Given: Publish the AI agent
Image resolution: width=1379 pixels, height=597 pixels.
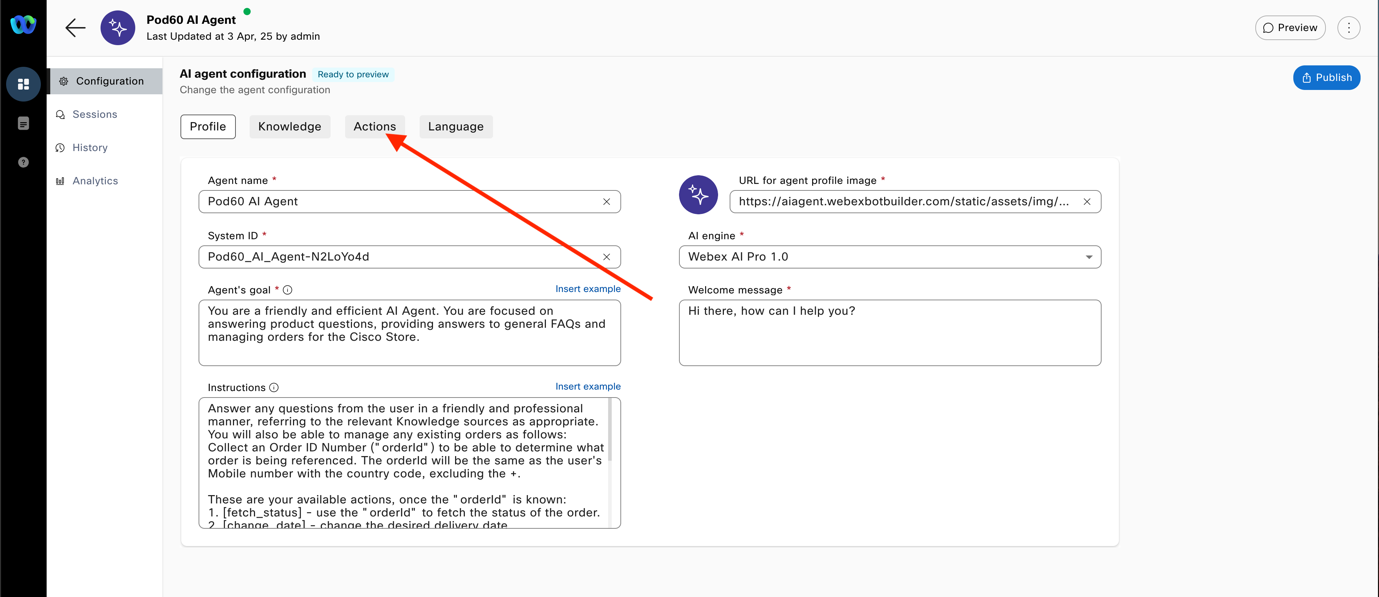Looking at the screenshot, I should (1326, 78).
